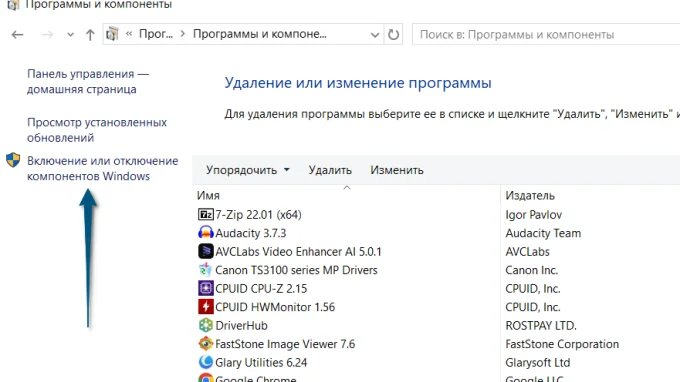
Task: Click the shield icon beside Windows components
Action: pyautogui.click(x=13, y=160)
